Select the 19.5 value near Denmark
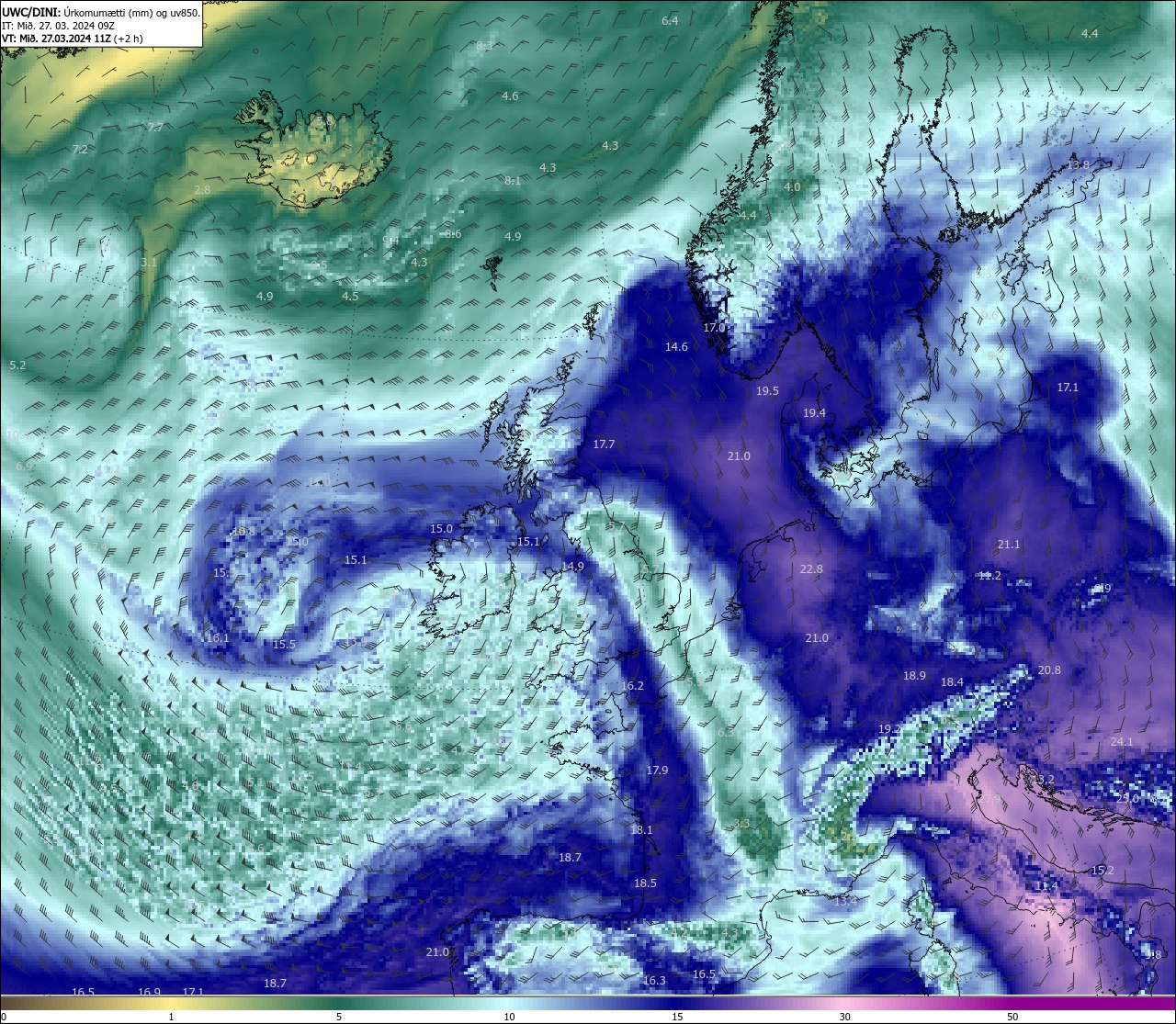Viewport: 1176px width, 1024px height. click(767, 391)
